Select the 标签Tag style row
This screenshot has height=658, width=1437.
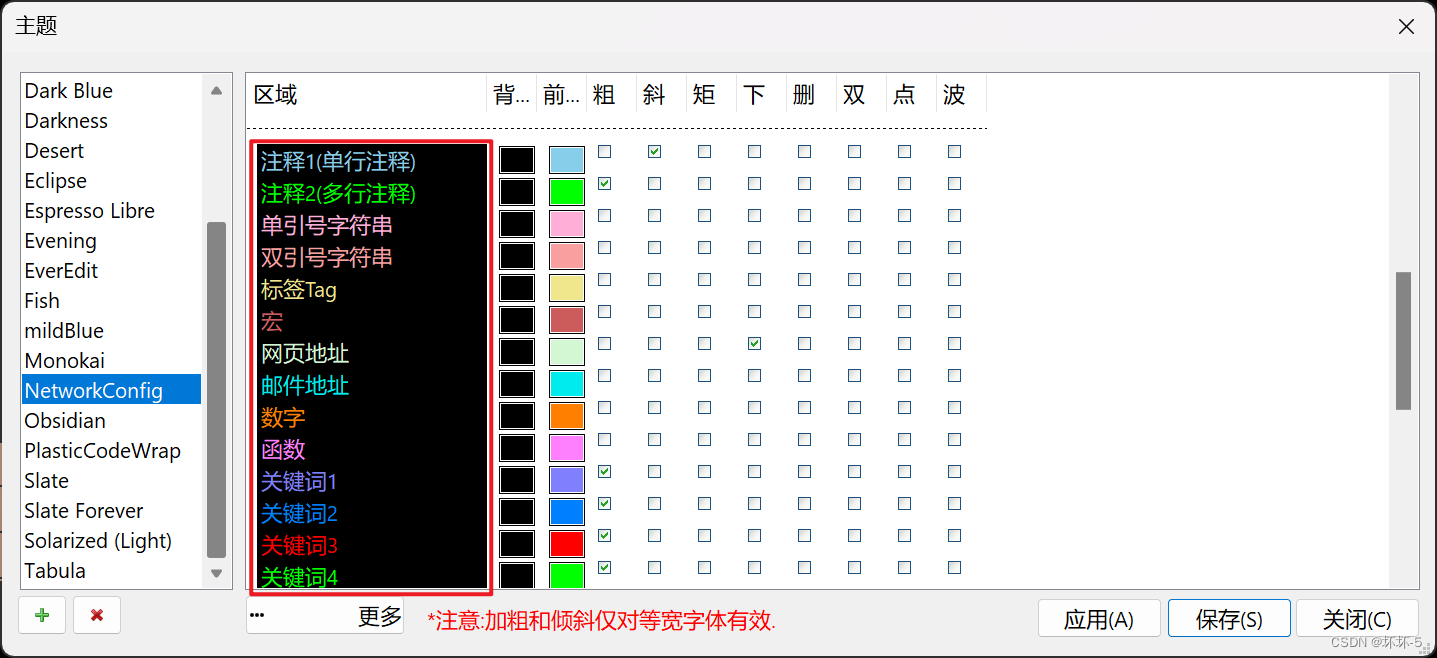click(x=370, y=290)
